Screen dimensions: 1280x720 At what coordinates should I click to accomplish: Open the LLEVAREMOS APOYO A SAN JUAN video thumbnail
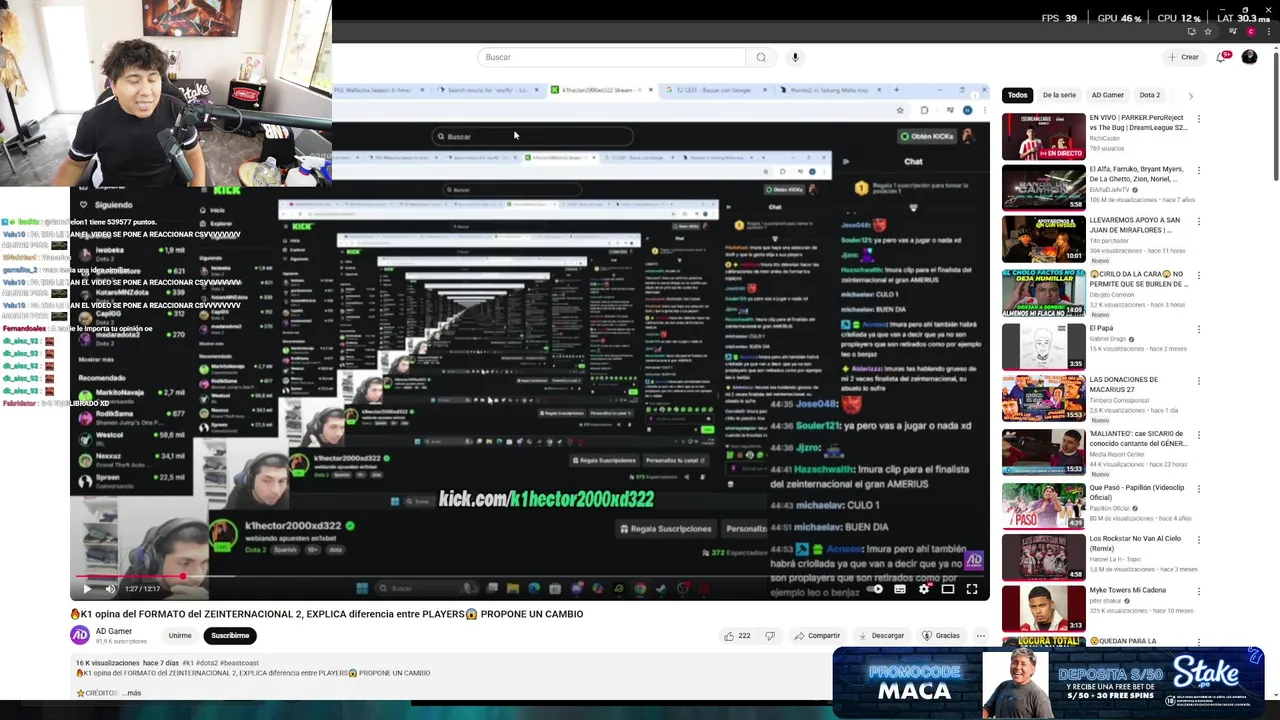[x=1043, y=240]
